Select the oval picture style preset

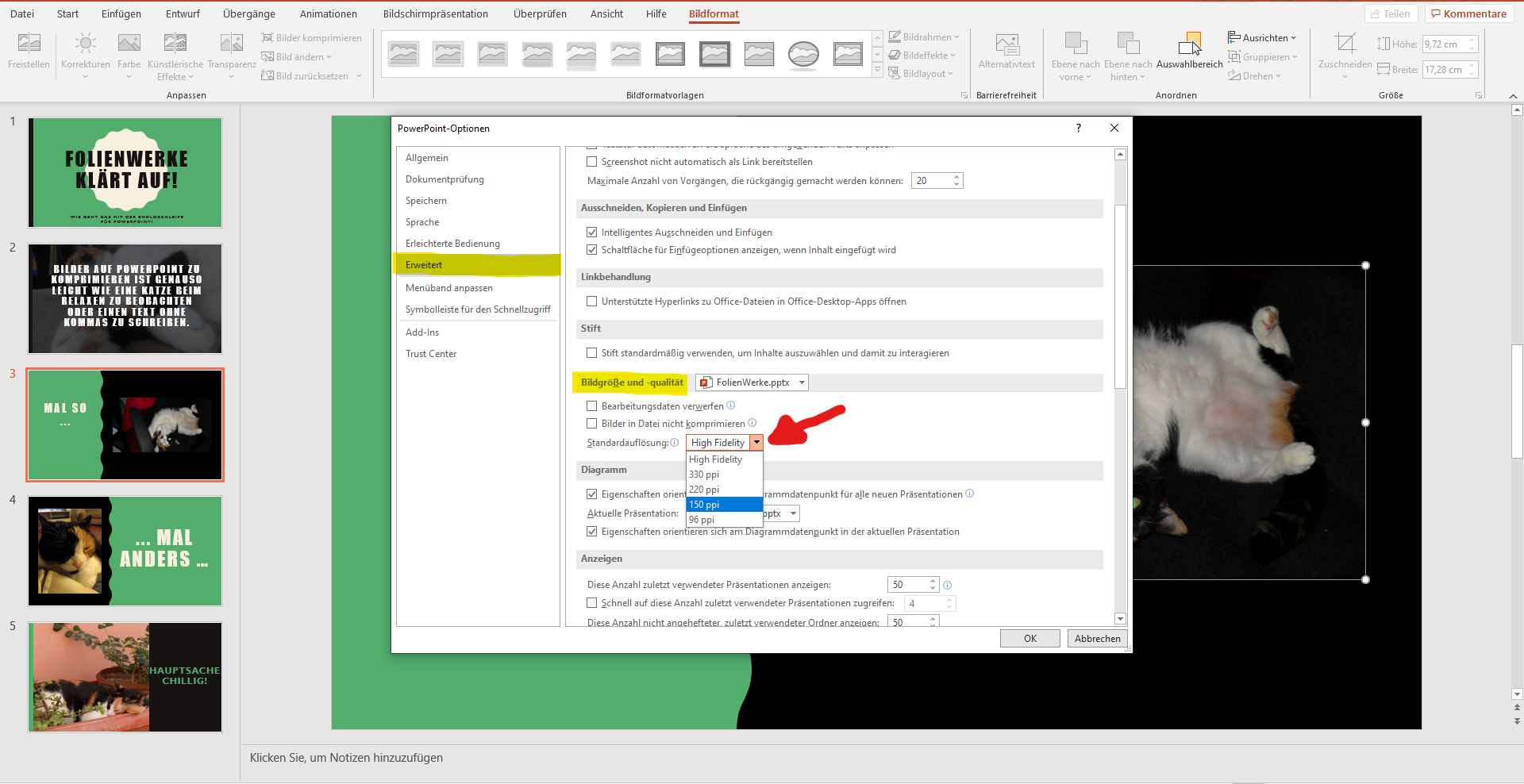pyautogui.click(x=803, y=54)
